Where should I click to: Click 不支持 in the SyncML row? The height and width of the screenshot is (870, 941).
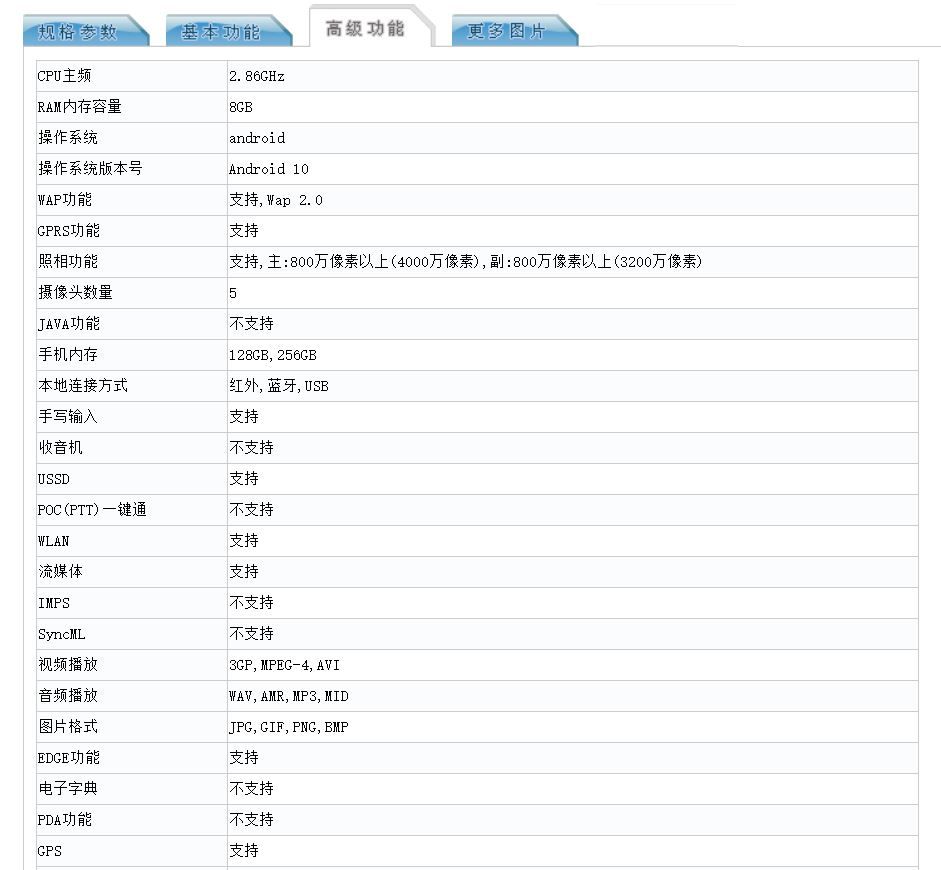click(x=251, y=634)
